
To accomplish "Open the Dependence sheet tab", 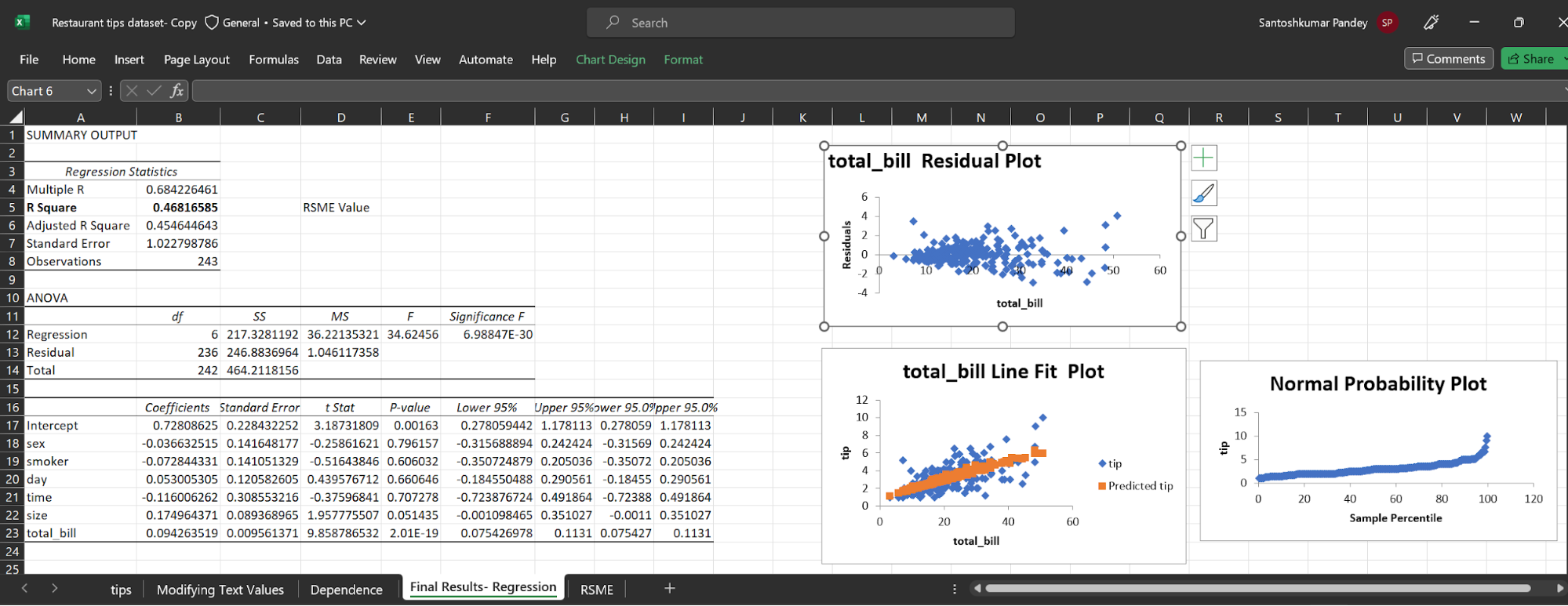I will pos(346,590).
